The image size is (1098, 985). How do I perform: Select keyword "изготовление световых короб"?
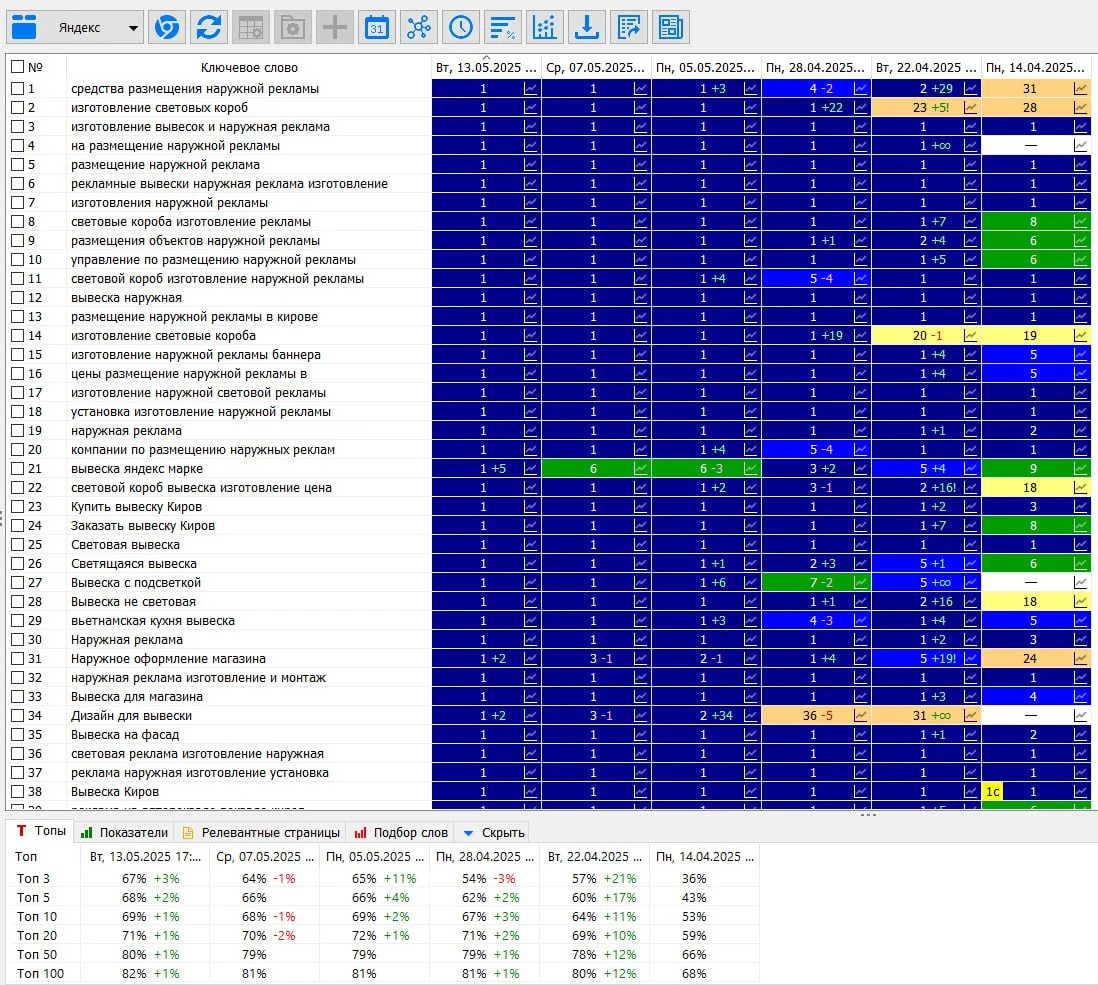click(x=160, y=108)
